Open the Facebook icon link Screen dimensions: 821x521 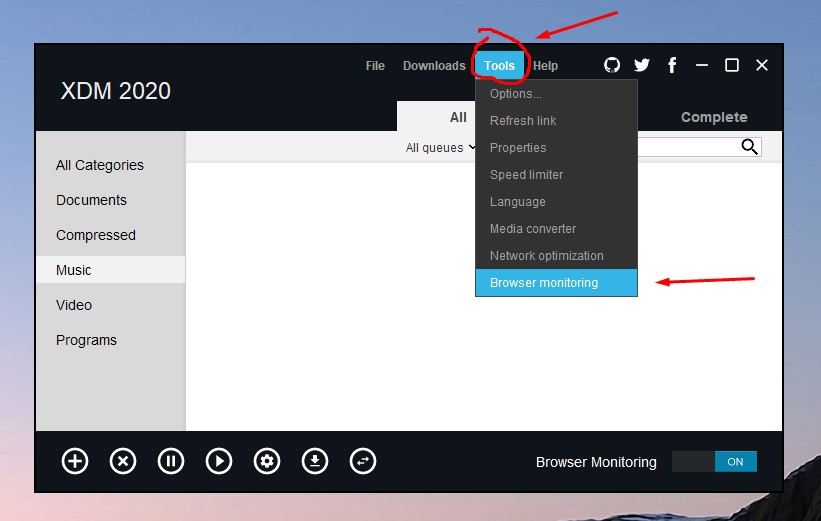point(672,65)
